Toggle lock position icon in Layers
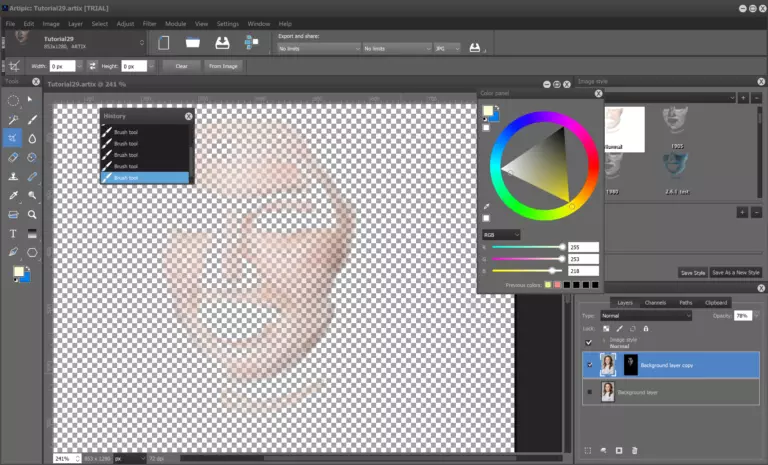The width and height of the screenshot is (768, 465). pyautogui.click(x=633, y=329)
